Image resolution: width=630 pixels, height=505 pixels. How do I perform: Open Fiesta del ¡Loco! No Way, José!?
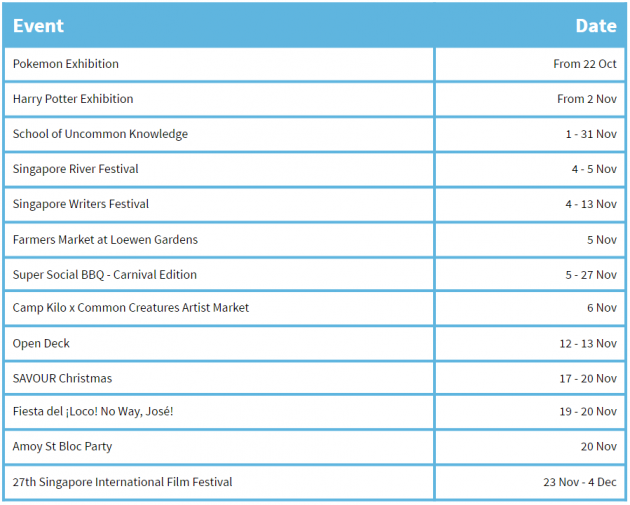(x=93, y=412)
